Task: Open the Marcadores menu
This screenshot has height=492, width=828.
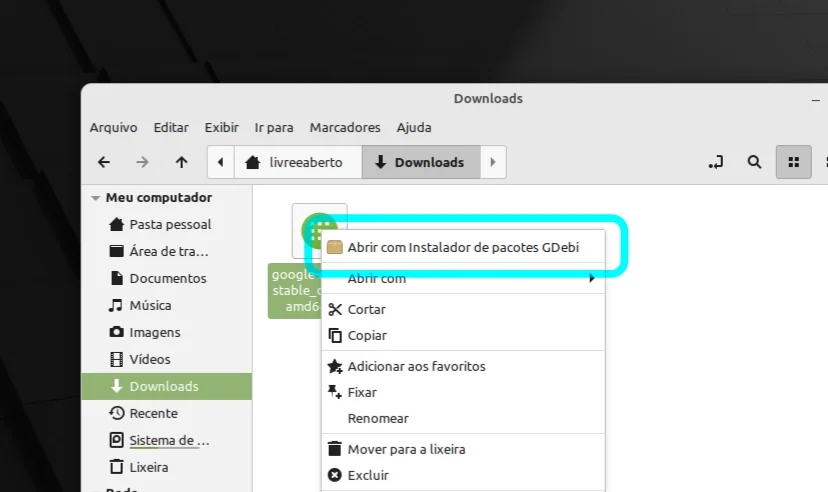Action: pos(345,128)
